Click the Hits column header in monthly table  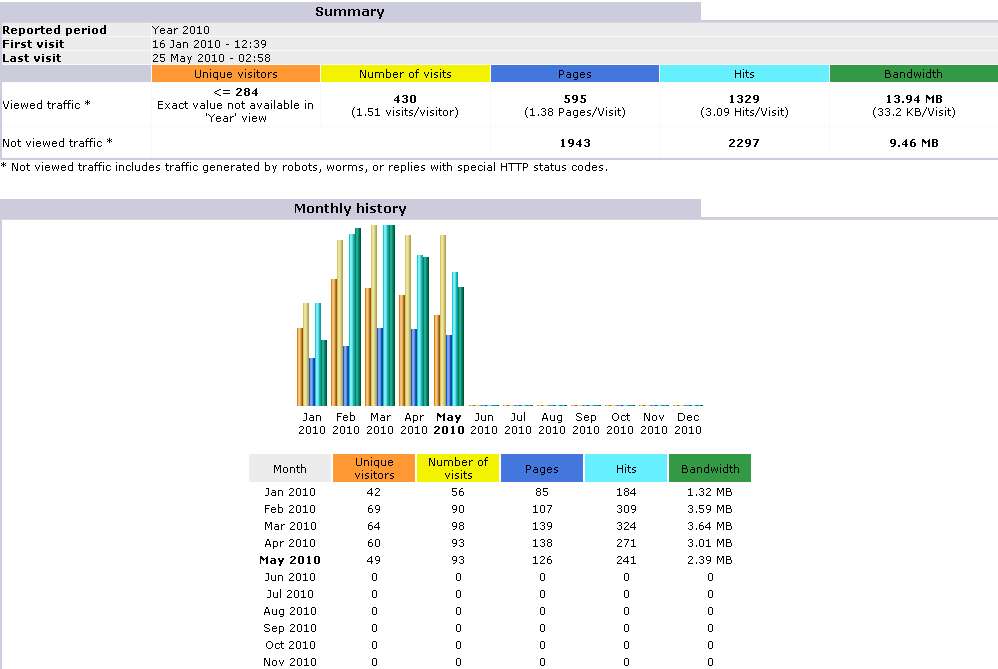click(x=626, y=469)
